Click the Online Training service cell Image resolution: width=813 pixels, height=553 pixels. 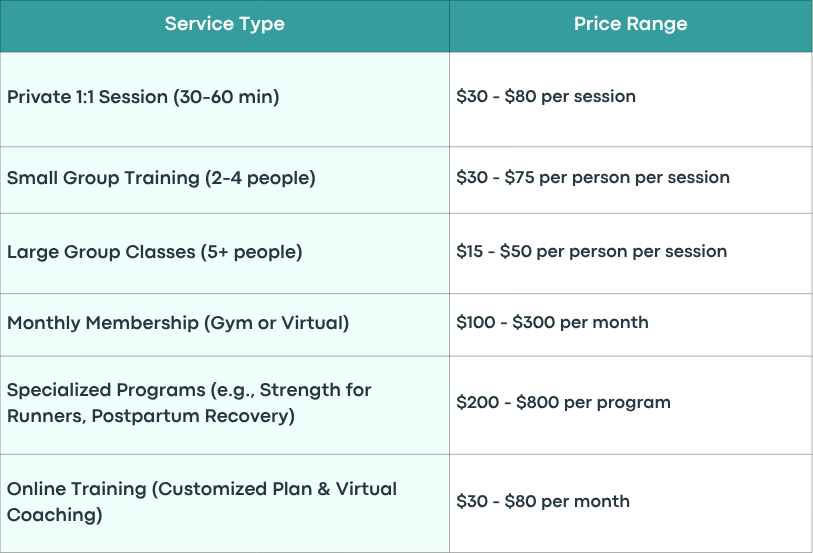pos(225,503)
